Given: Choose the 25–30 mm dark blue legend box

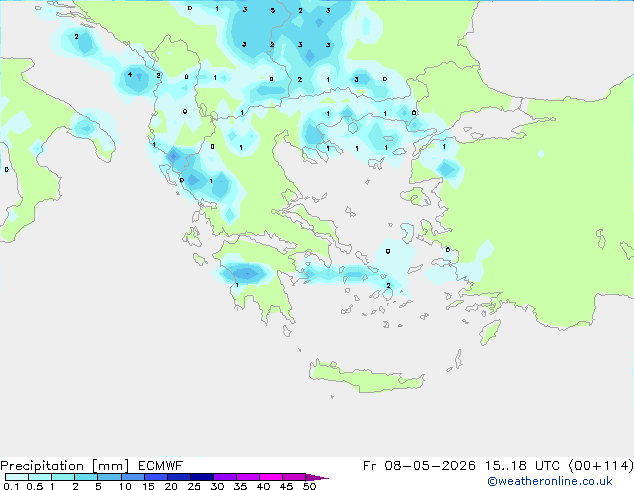Looking at the screenshot, I should 202,477.
